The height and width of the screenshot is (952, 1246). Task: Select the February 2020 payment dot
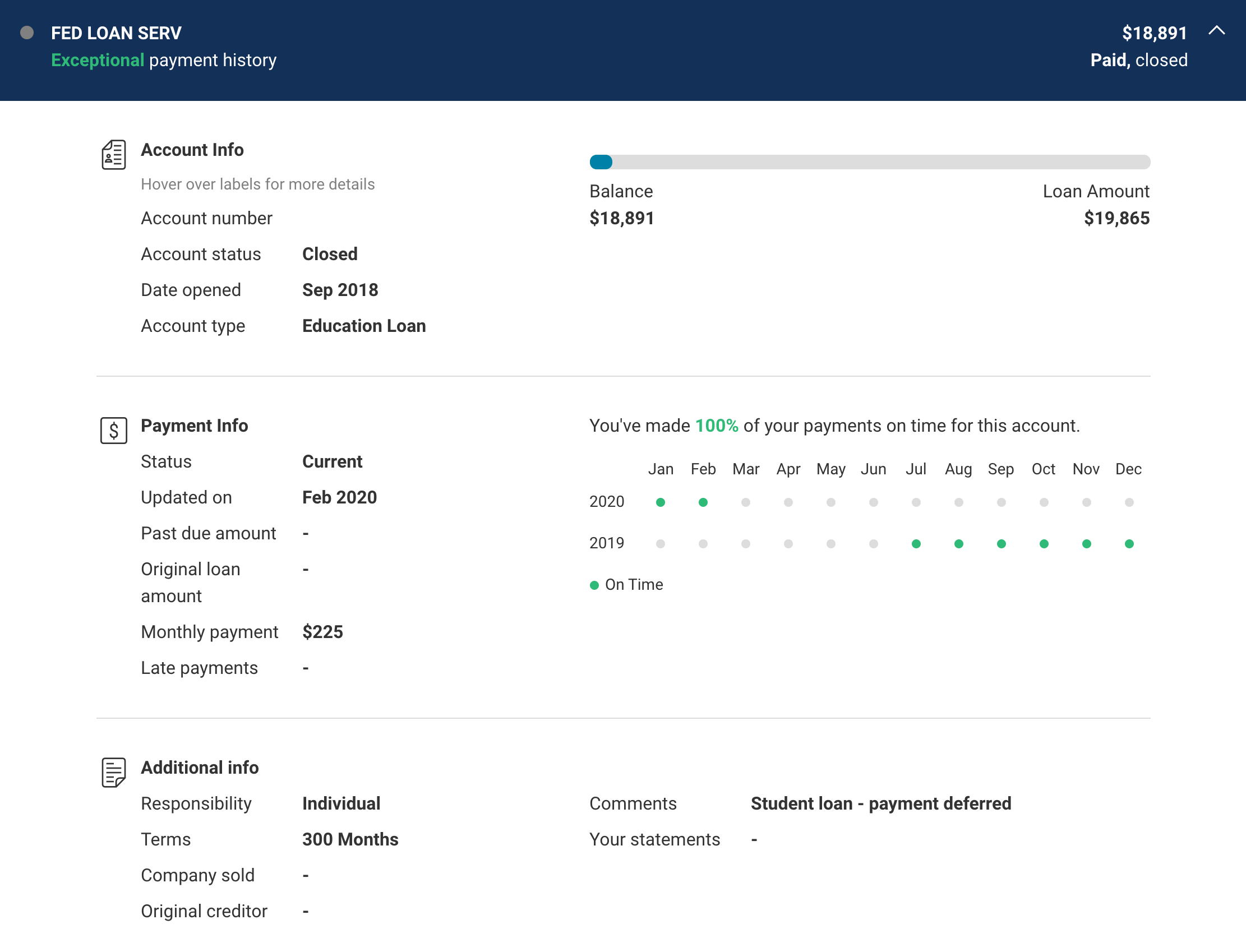click(x=703, y=502)
